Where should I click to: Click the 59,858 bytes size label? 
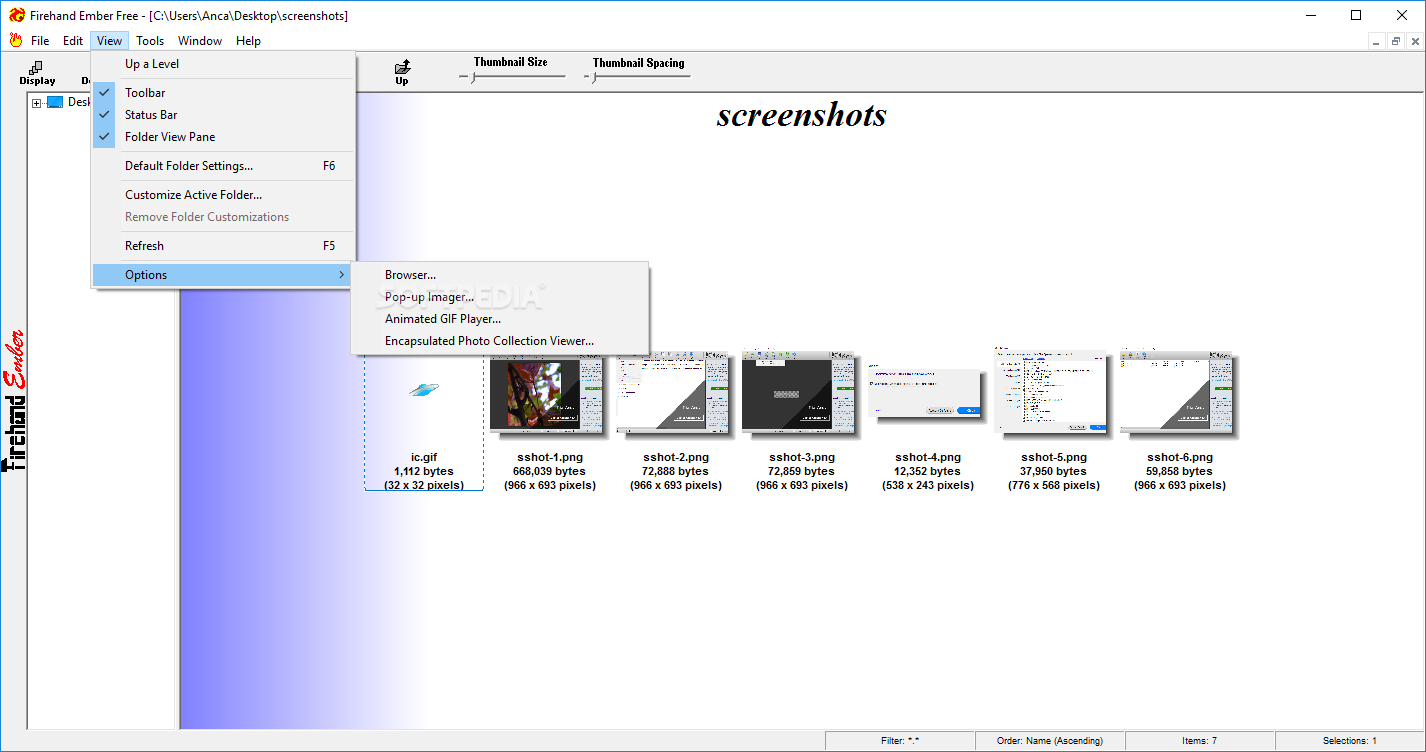click(x=1179, y=471)
